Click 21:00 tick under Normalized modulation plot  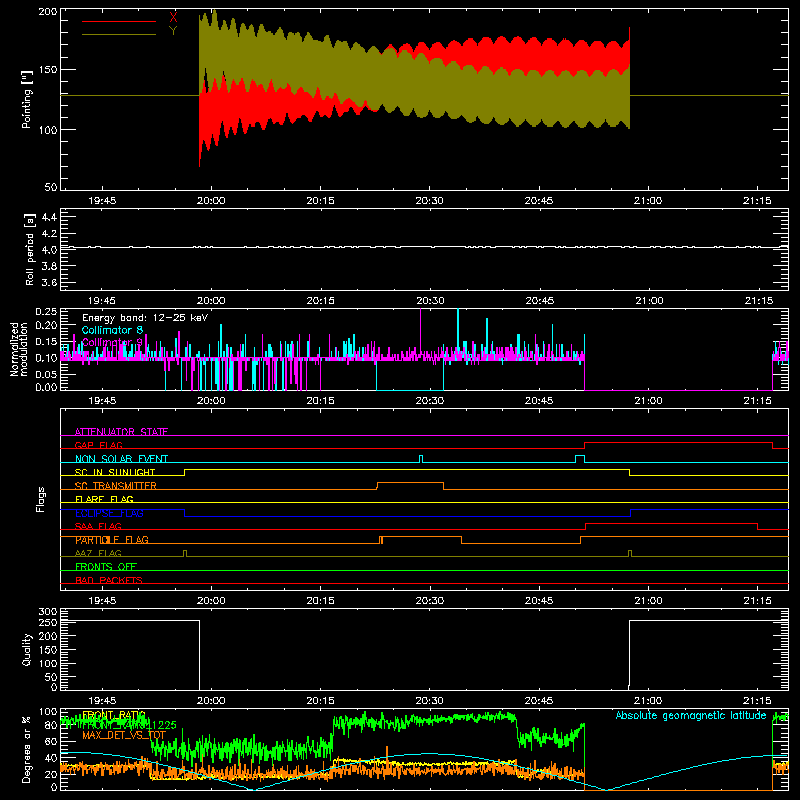pyautogui.click(x=648, y=401)
